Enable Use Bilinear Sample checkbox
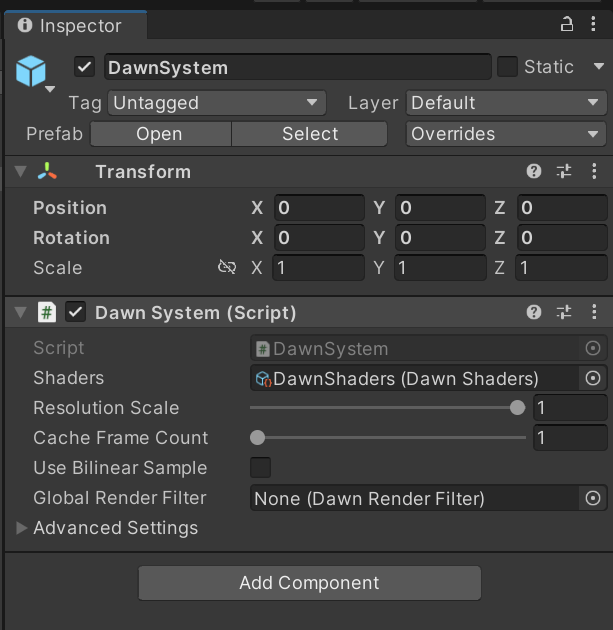 tap(260, 468)
